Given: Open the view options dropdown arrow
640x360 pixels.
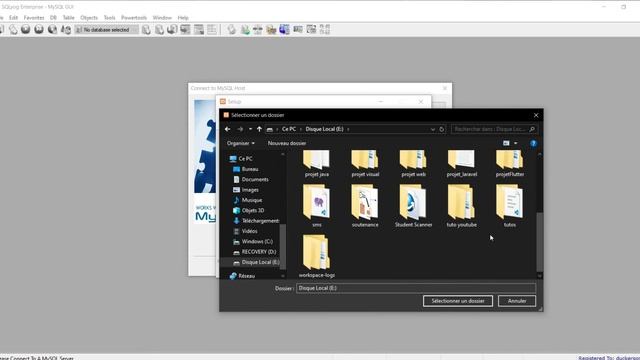Looking at the screenshot, I should pyautogui.click(x=516, y=143).
